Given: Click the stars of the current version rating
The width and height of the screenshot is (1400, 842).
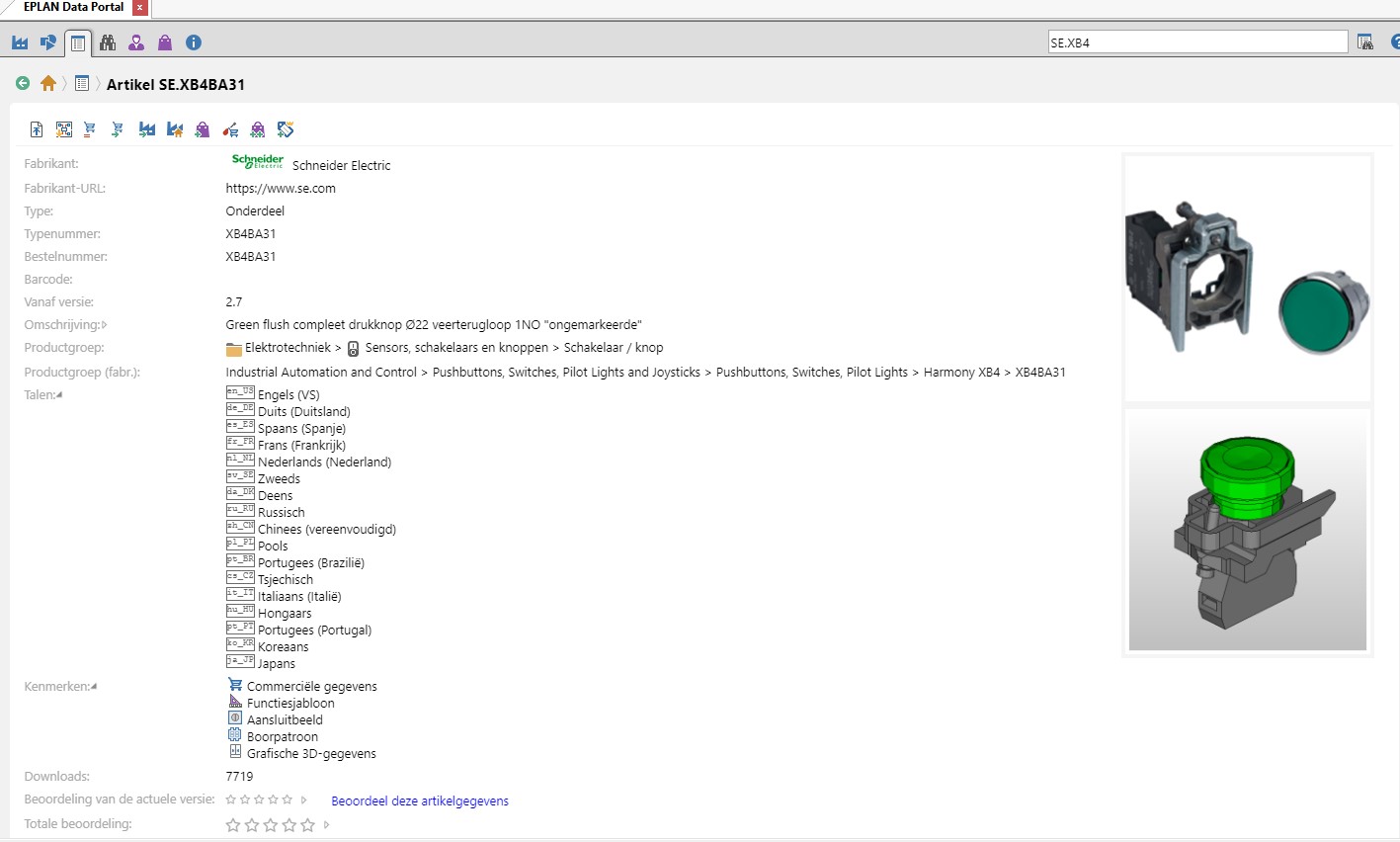Looking at the screenshot, I should pyautogui.click(x=259, y=800).
